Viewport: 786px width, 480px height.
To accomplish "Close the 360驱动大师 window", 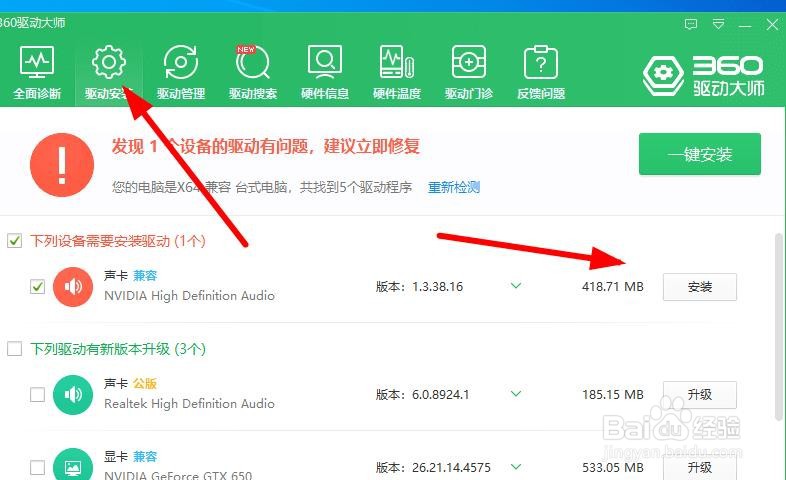I will [x=772, y=24].
